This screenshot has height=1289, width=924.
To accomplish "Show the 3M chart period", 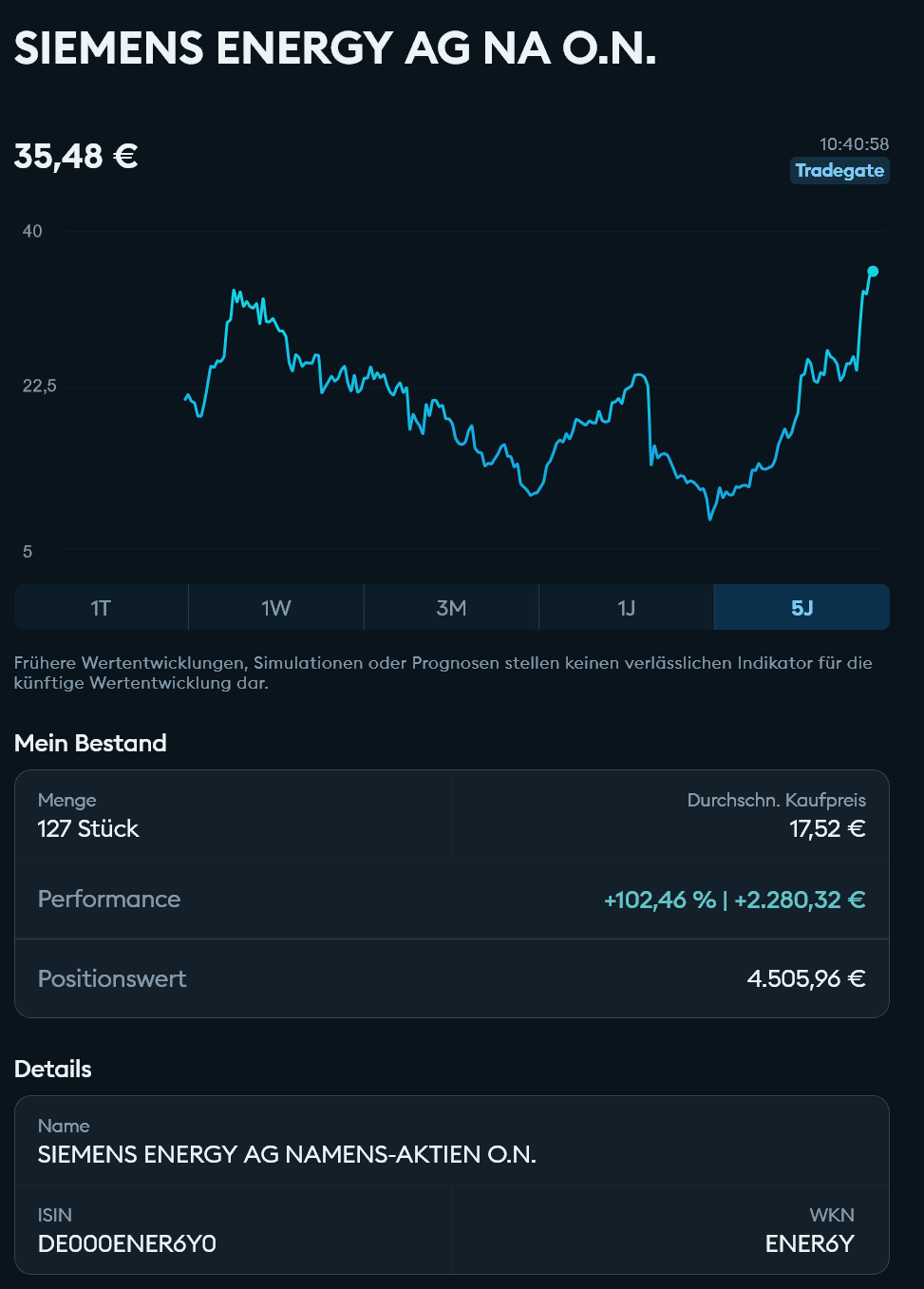I will [x=451, y=608].
